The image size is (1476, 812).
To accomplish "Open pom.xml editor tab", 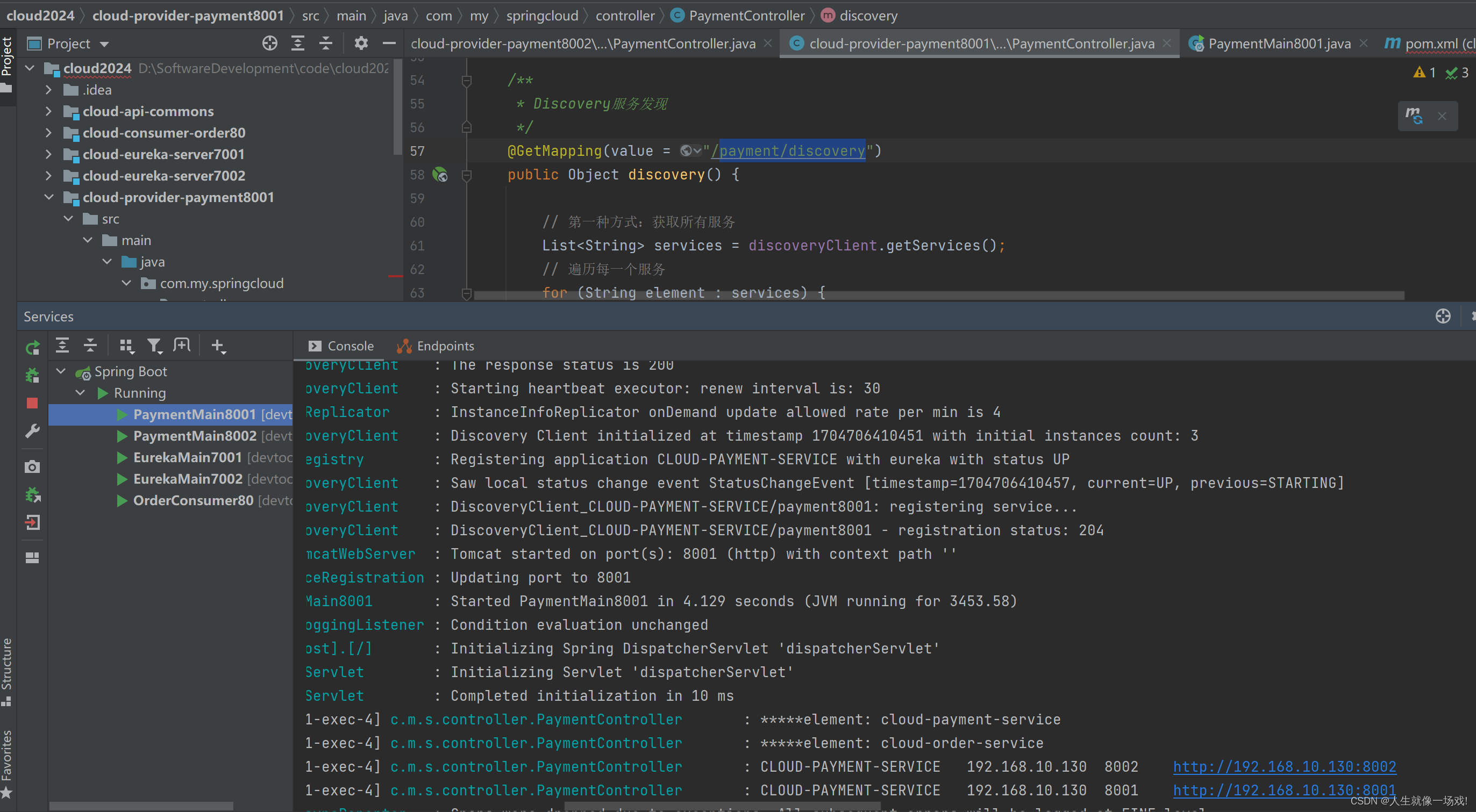I will coord(1431,44).
